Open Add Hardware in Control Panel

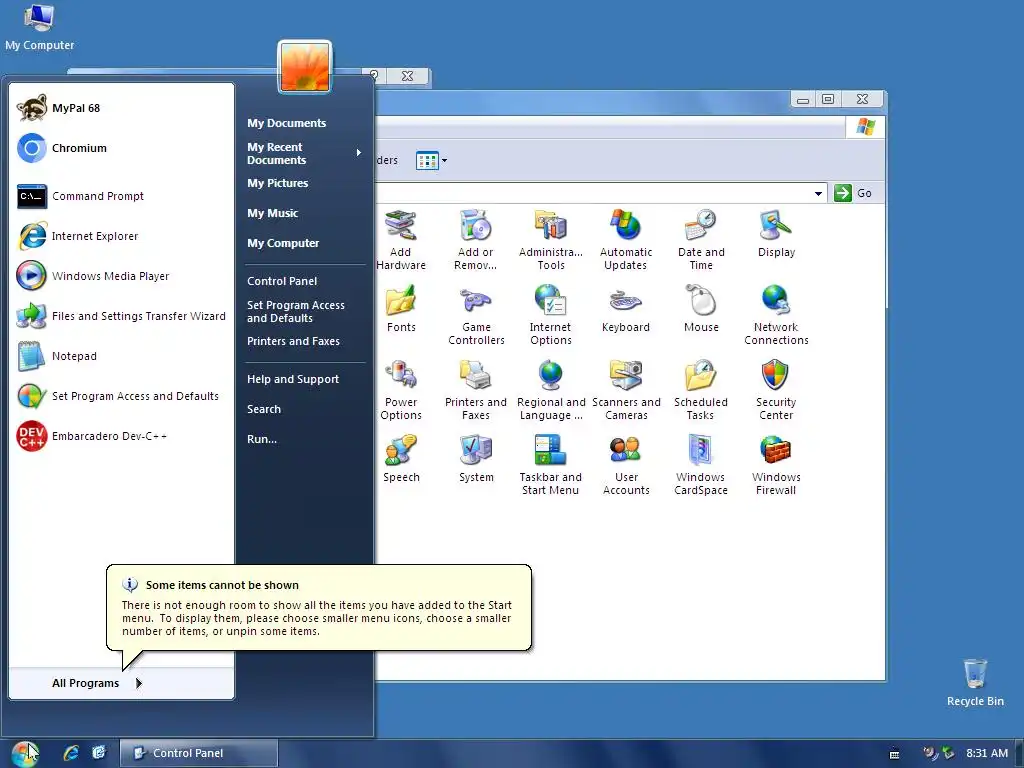[401, 240]
